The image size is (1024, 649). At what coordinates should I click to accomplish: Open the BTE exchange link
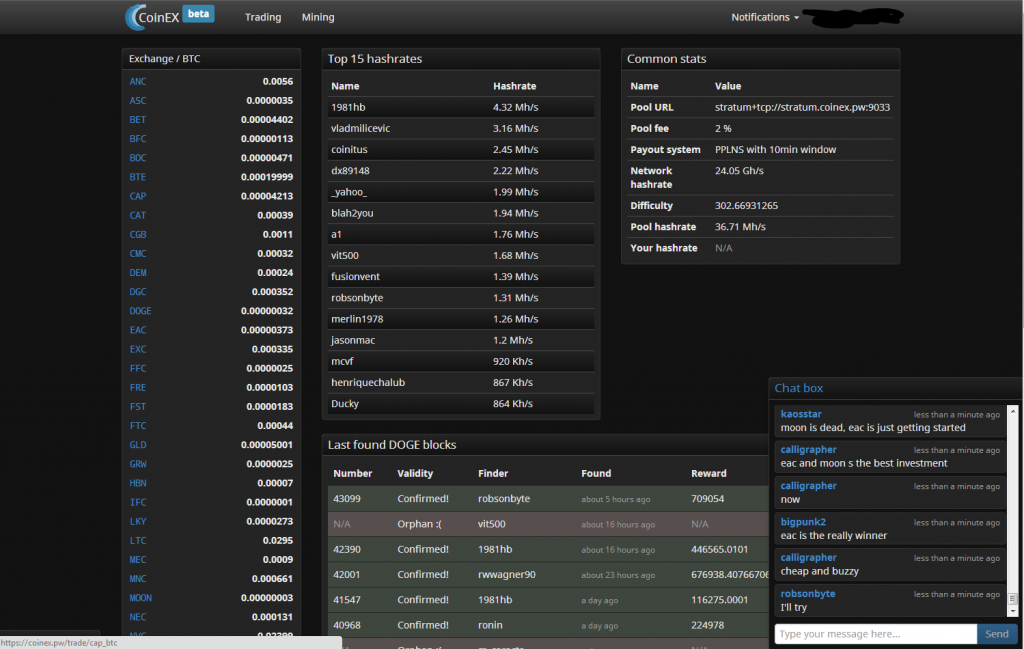(x=138, y=177)
